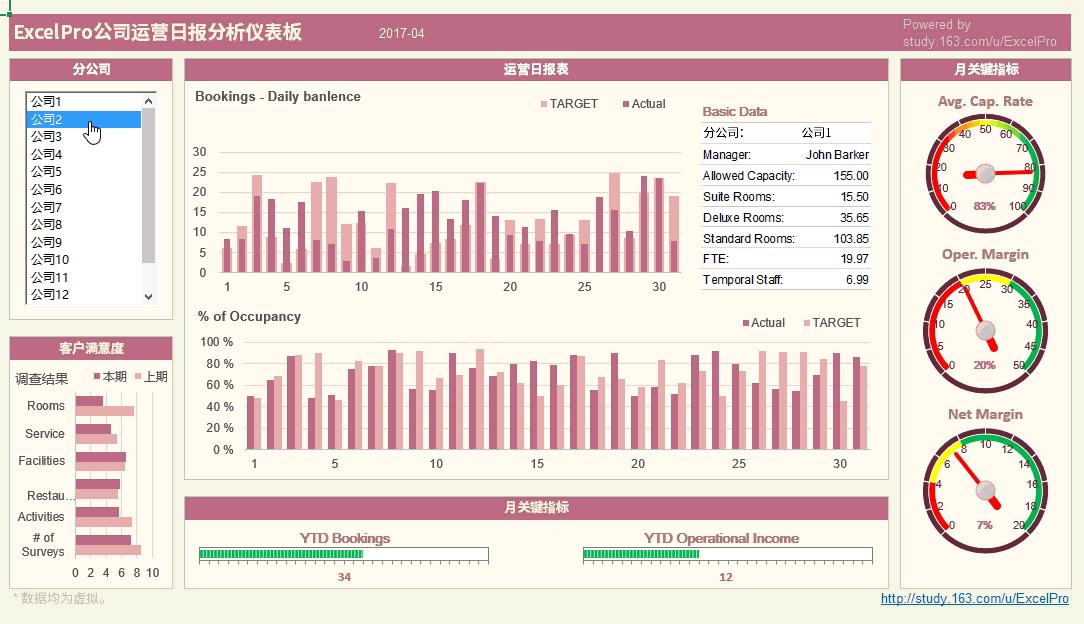Click the 客户满意度 panel header
The image size is (1084, 624).
coord(91,348)
